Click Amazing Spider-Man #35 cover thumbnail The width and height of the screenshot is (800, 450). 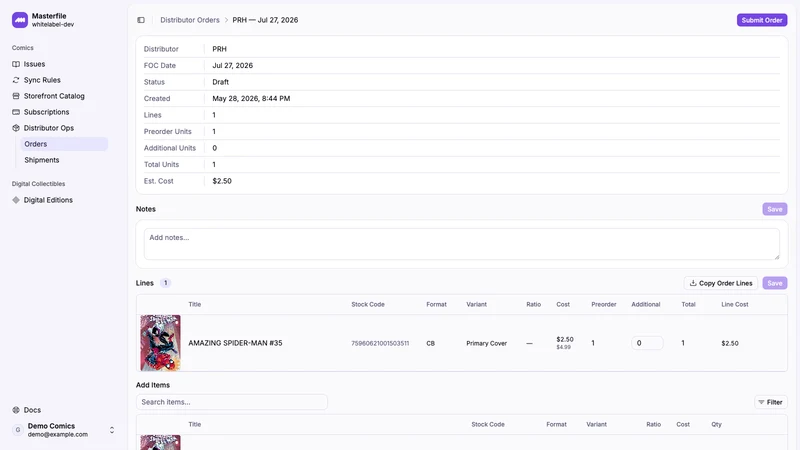pos(160,343)
